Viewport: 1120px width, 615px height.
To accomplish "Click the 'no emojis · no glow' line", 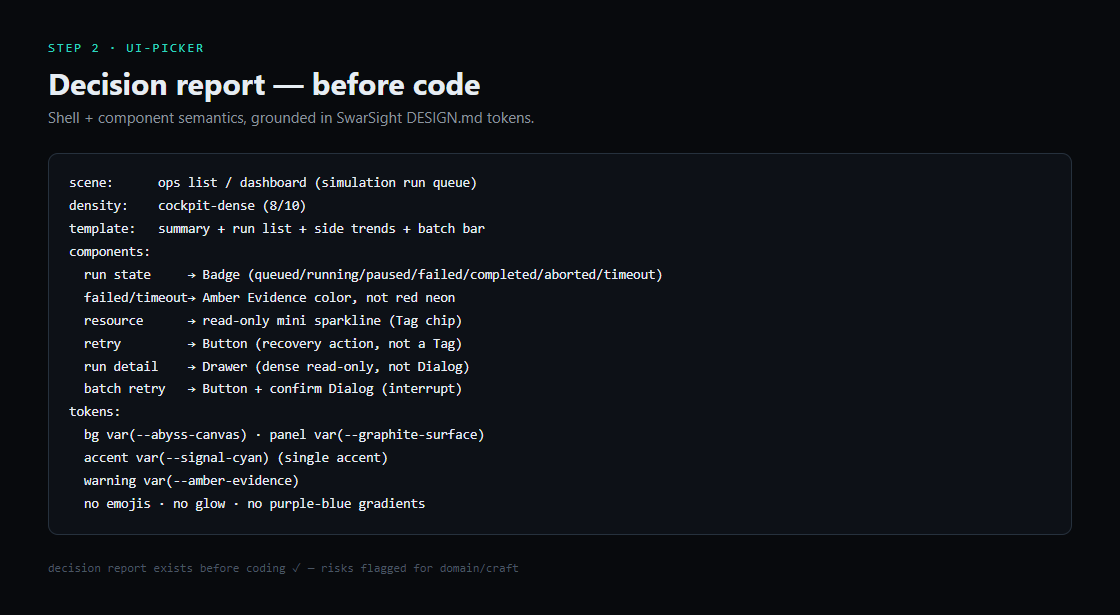I will (x=254, y=504).
